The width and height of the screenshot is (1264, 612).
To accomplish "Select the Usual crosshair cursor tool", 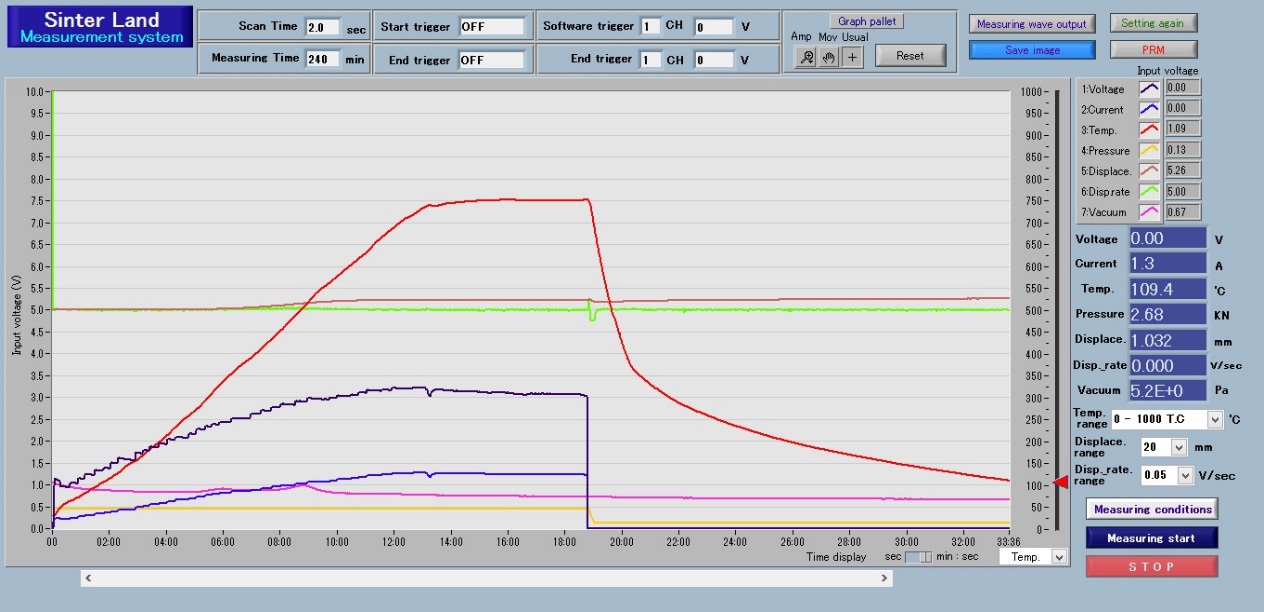I will point(852,57).
